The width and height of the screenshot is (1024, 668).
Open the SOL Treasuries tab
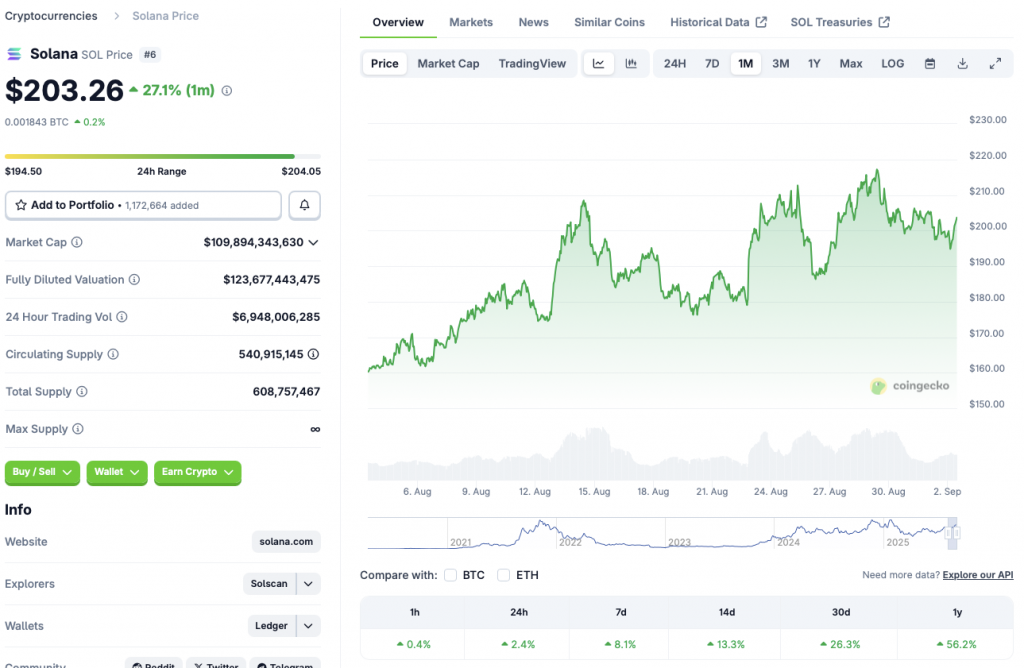pyautogui.click(x=840, y=22)
